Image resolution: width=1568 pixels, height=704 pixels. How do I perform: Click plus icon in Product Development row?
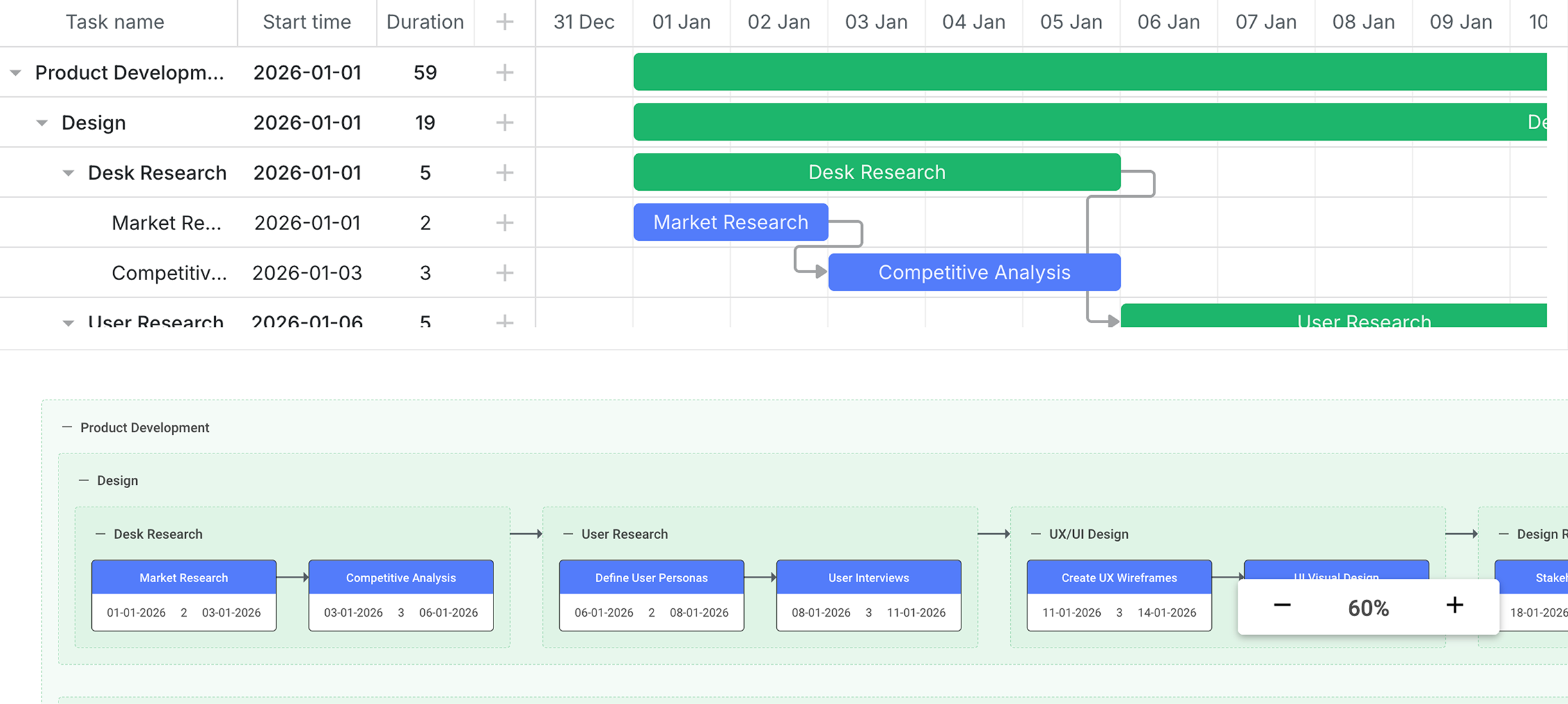[504, 73]
